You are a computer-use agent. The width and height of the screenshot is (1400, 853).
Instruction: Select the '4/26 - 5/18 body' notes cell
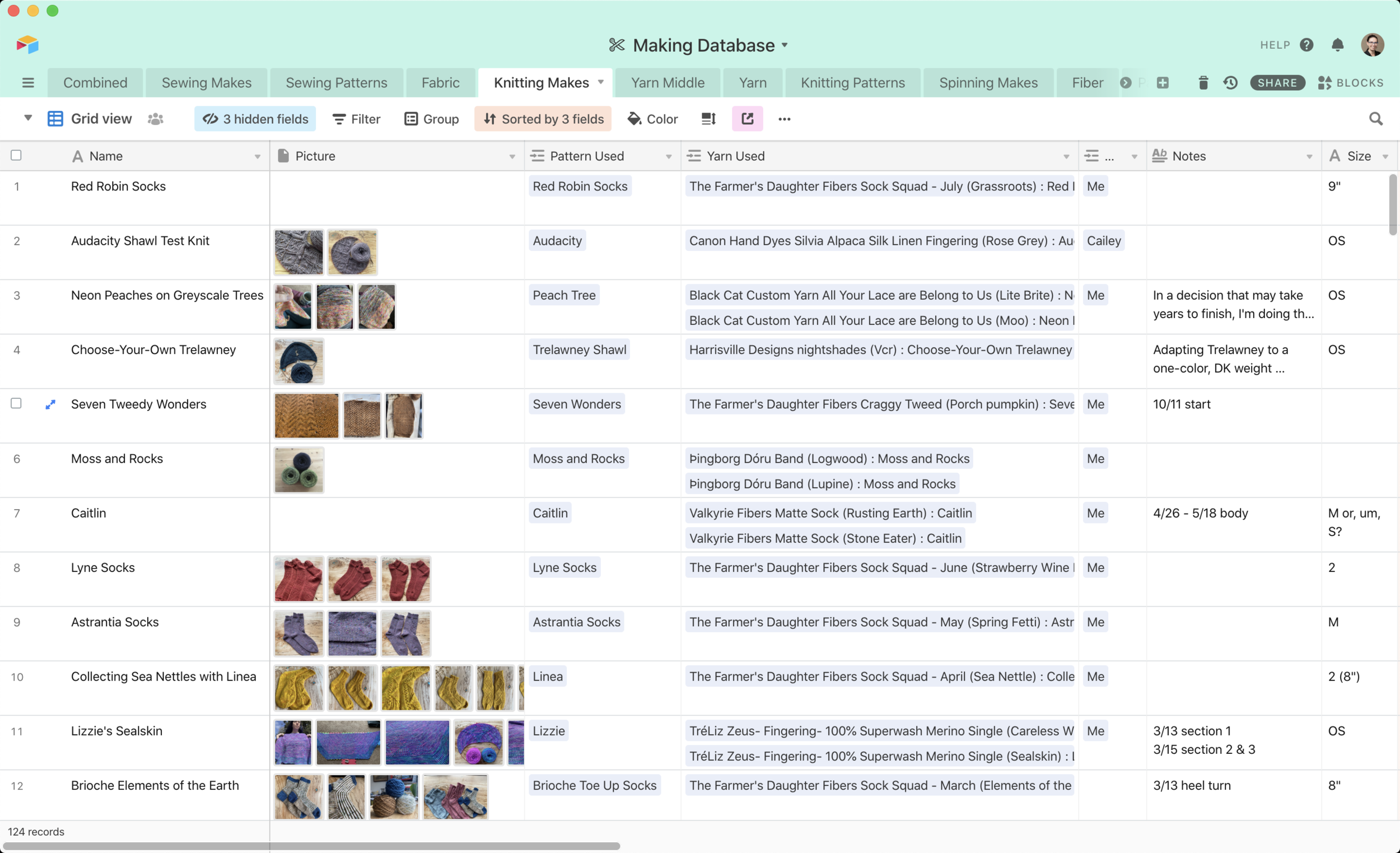[x=1234, y=525]
